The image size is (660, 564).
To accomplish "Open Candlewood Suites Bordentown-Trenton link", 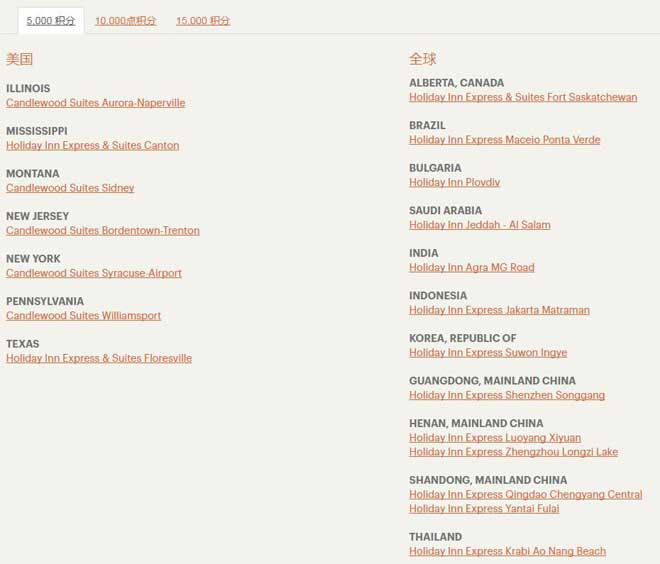I will pyautogui.click(x=103, y=230).
